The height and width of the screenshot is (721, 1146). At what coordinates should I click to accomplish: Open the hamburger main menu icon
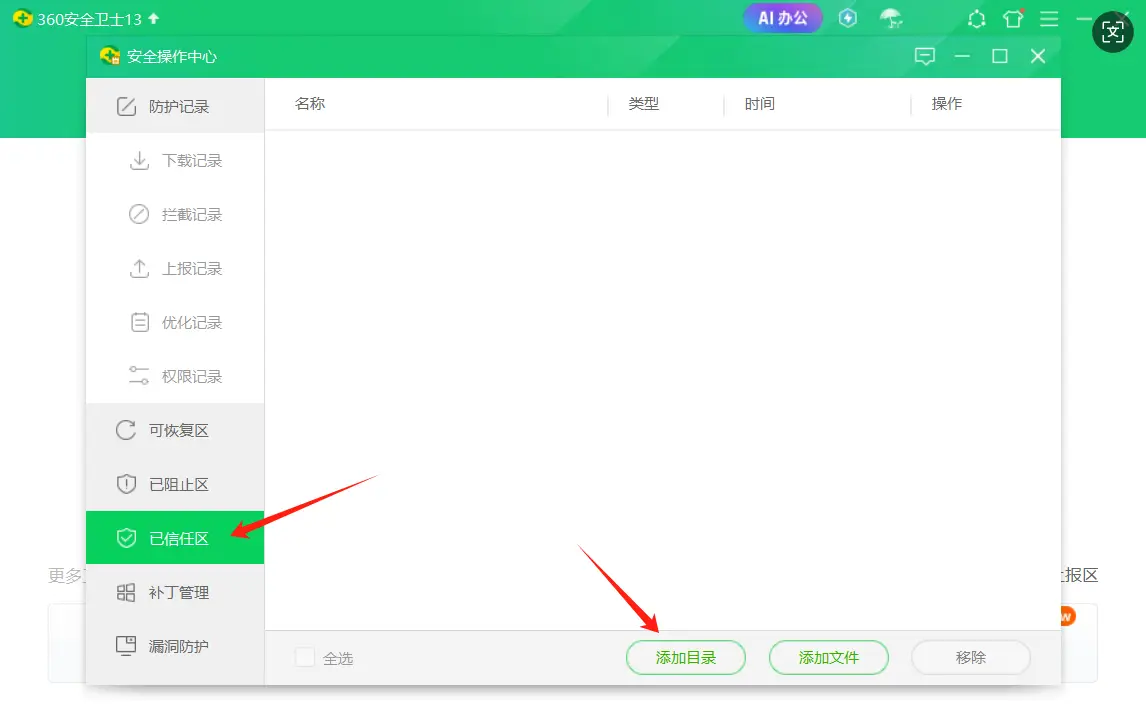1049,19
